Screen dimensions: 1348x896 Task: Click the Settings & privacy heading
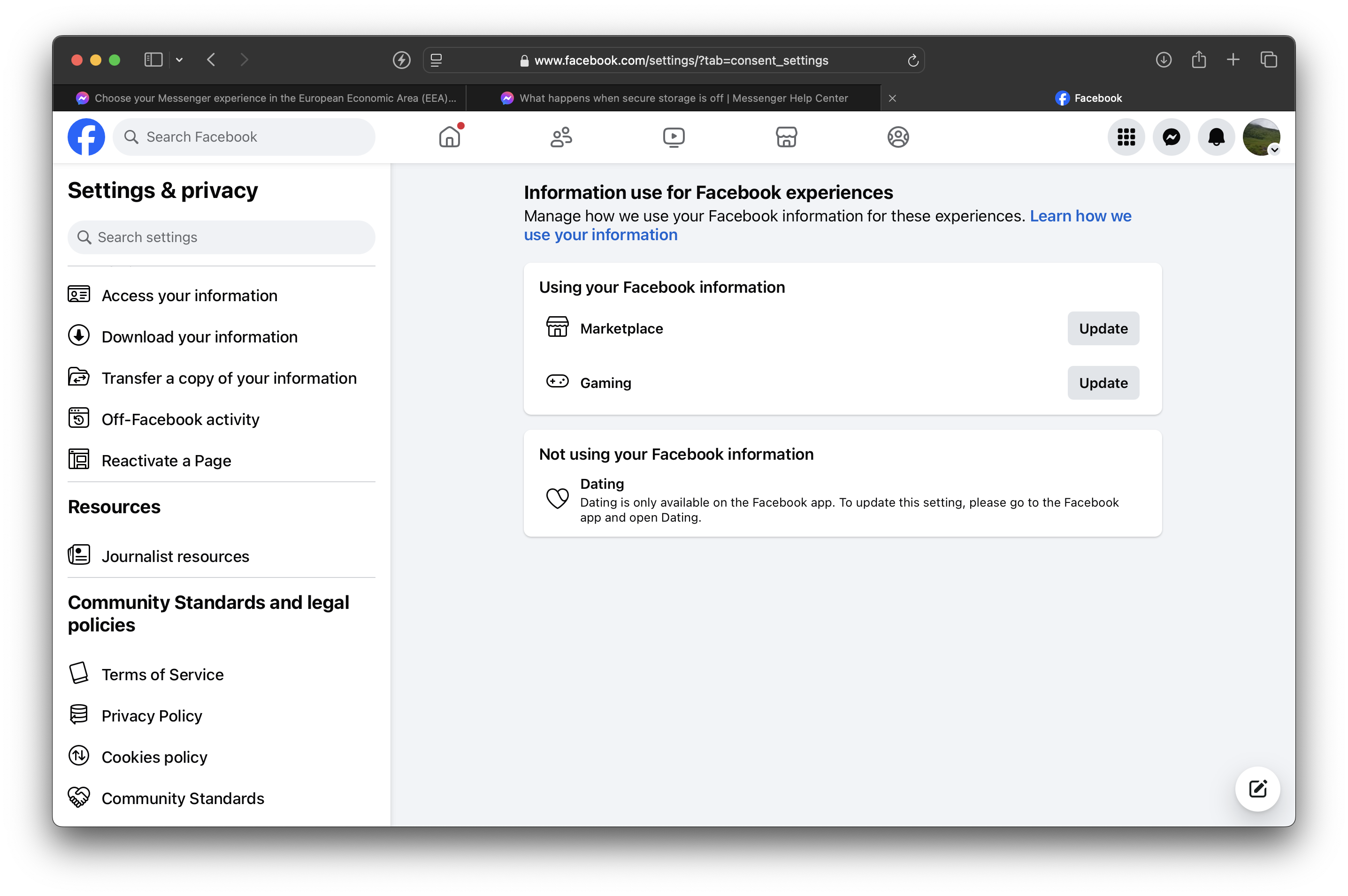(x=163, y=190)
